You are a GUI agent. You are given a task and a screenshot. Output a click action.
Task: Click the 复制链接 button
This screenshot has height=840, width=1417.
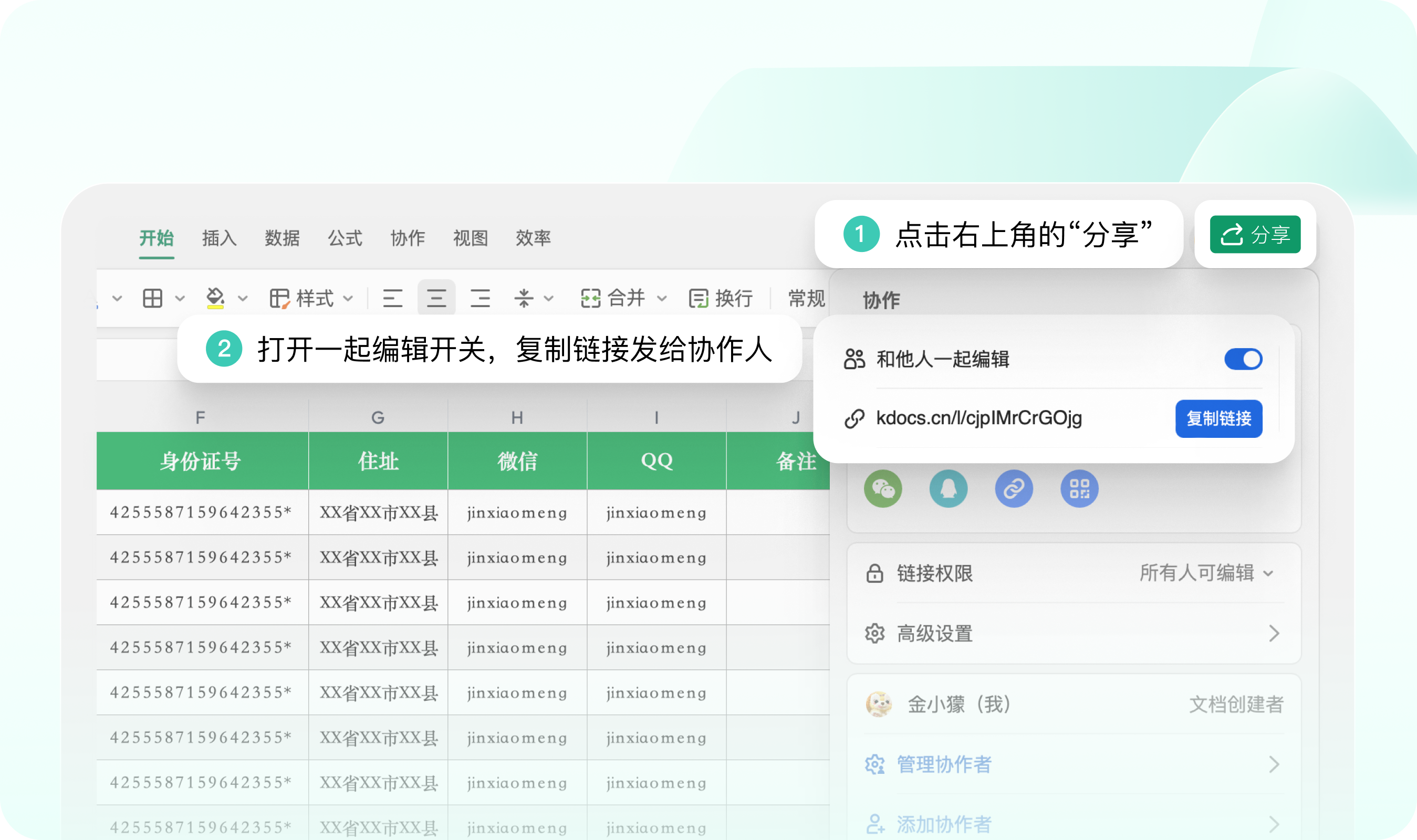point(1218,418)
